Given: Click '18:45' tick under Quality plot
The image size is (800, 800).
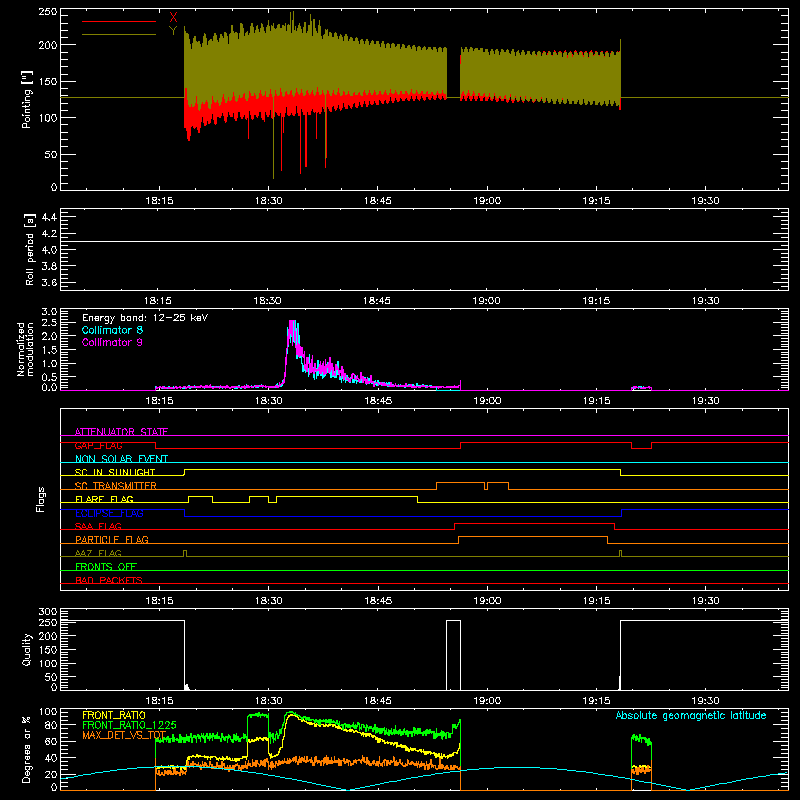Looking at the screenshot, I should click(378, 701).
